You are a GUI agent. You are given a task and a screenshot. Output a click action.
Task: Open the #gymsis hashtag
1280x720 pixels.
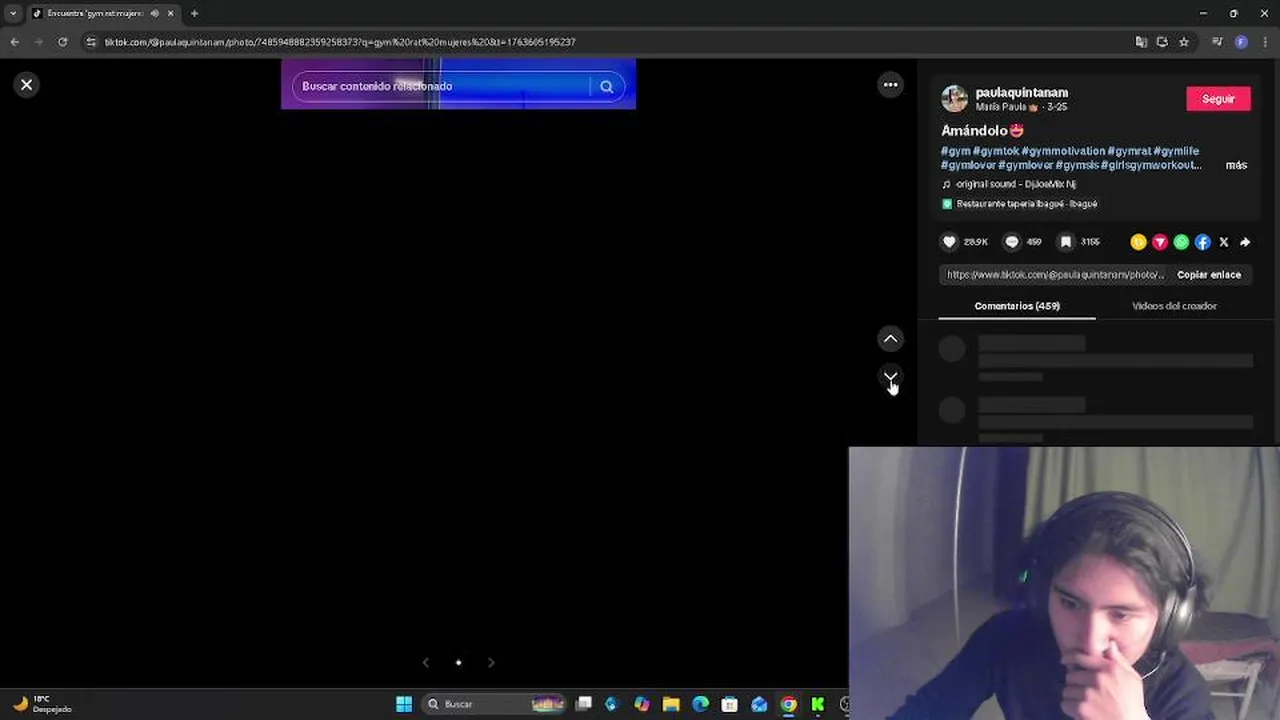(x=1077, y=165)
